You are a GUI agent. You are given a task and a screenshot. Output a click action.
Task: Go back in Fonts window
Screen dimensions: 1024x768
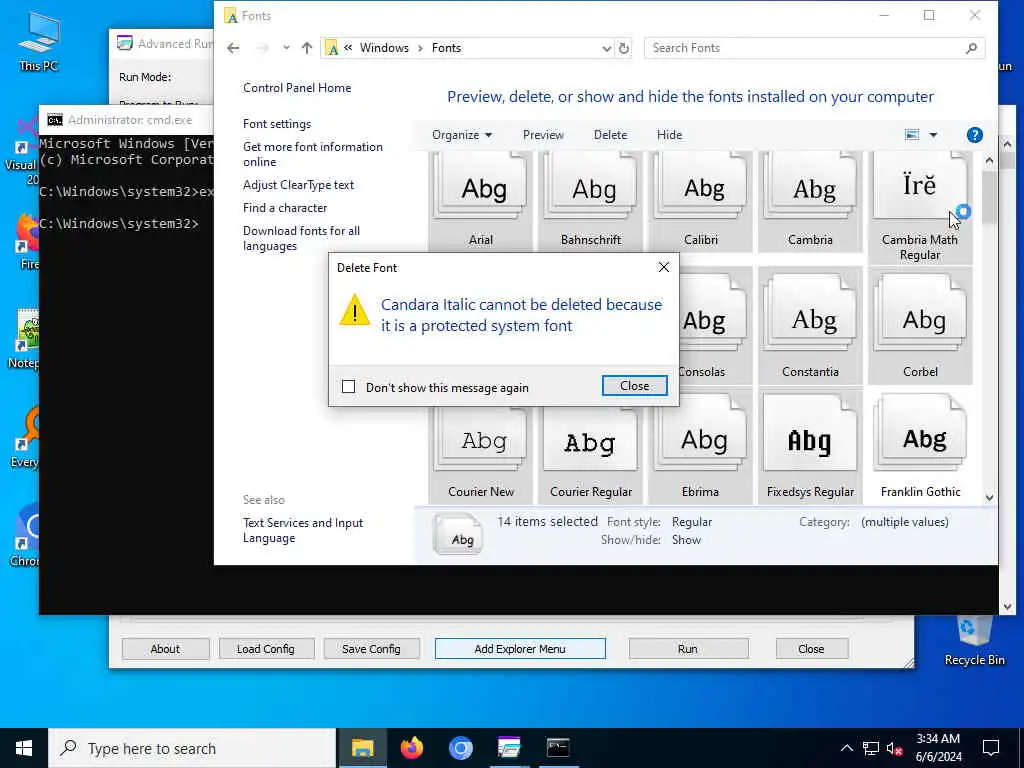233,48
